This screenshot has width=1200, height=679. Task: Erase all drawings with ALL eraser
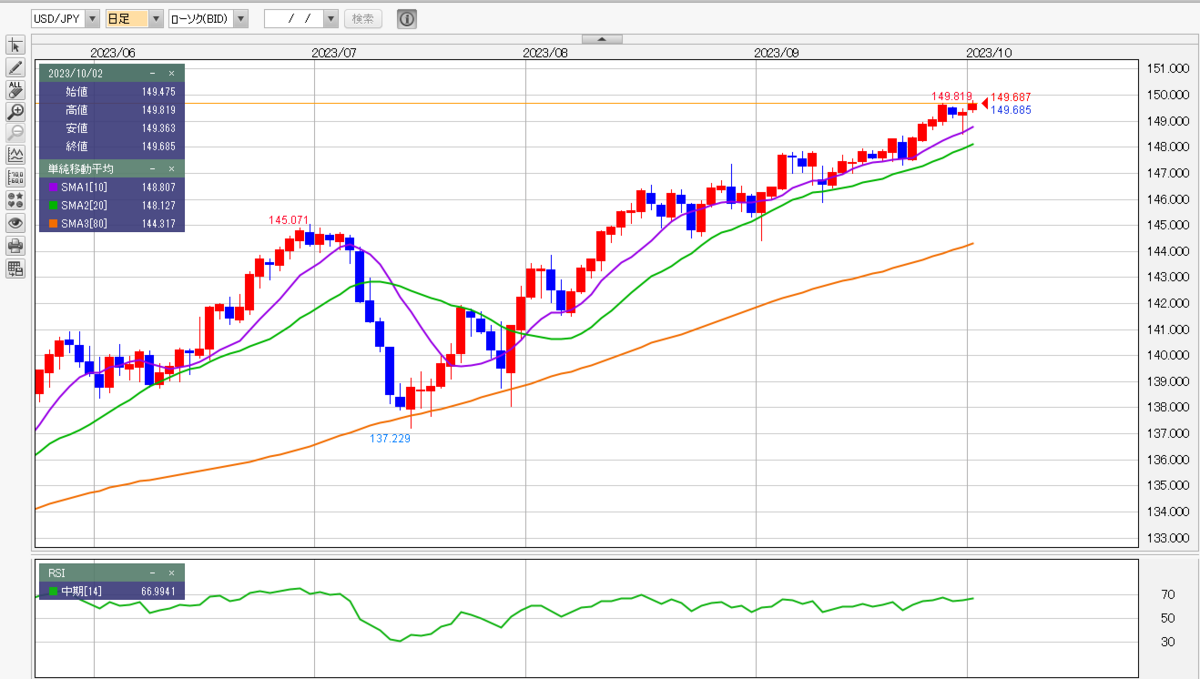[x=15, y=89]
